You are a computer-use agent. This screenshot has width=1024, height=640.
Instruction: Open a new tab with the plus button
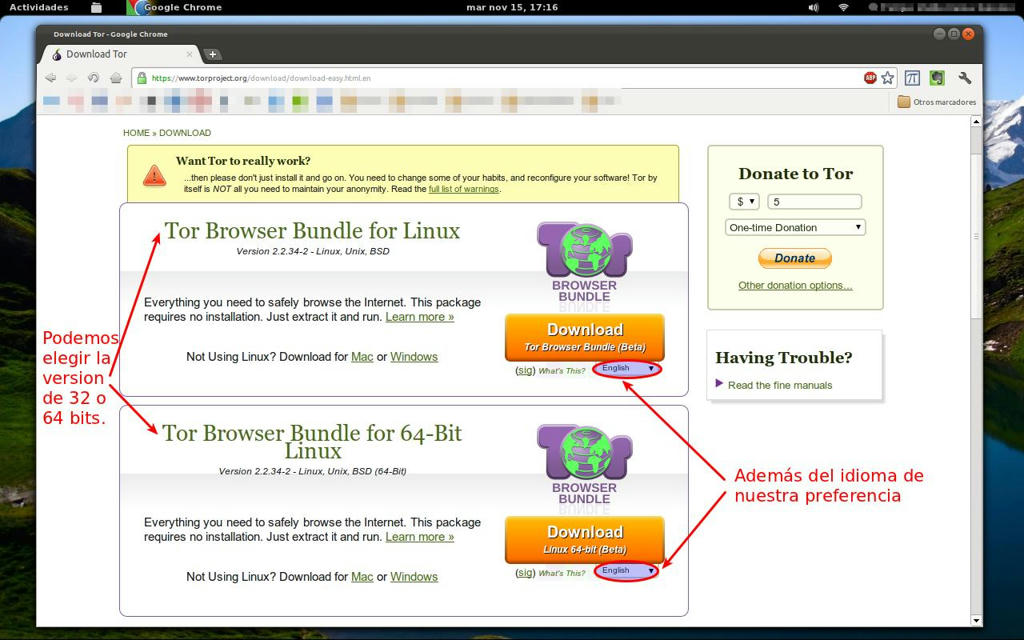[x=212, y=54]
